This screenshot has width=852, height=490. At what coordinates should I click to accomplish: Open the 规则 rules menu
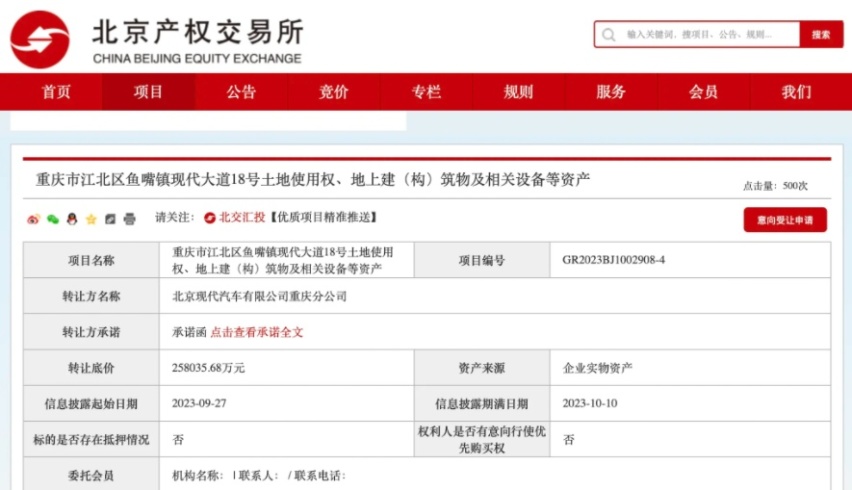pyautogui.click(x=518, y=92)
